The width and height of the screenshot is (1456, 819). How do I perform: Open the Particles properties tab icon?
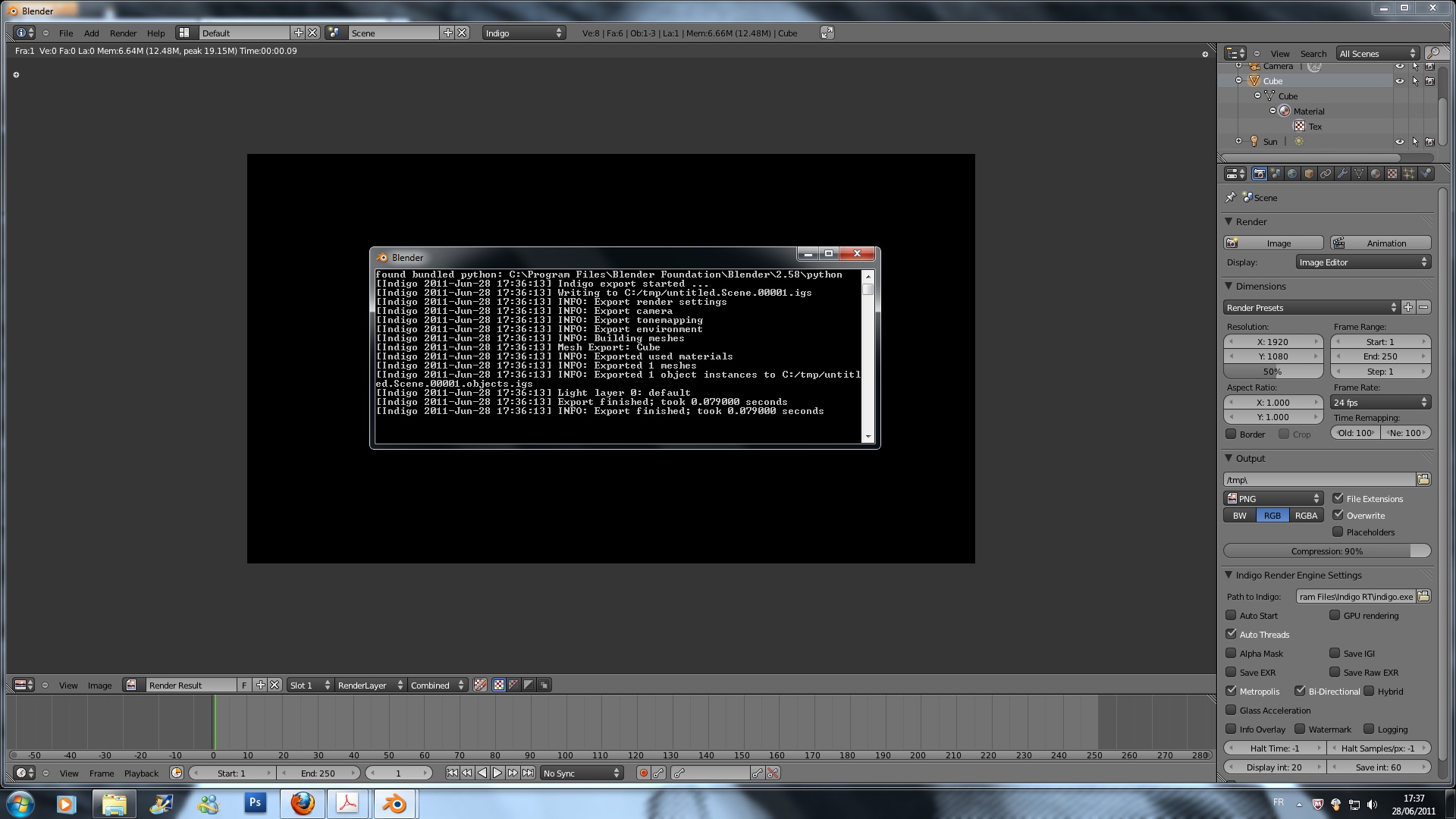1409,174
